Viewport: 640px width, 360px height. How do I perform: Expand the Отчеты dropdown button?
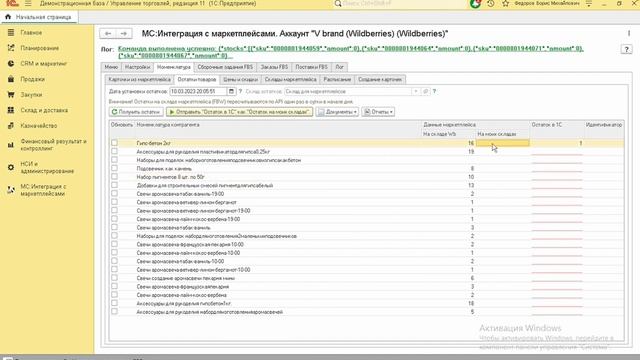[x=378, y=112]
